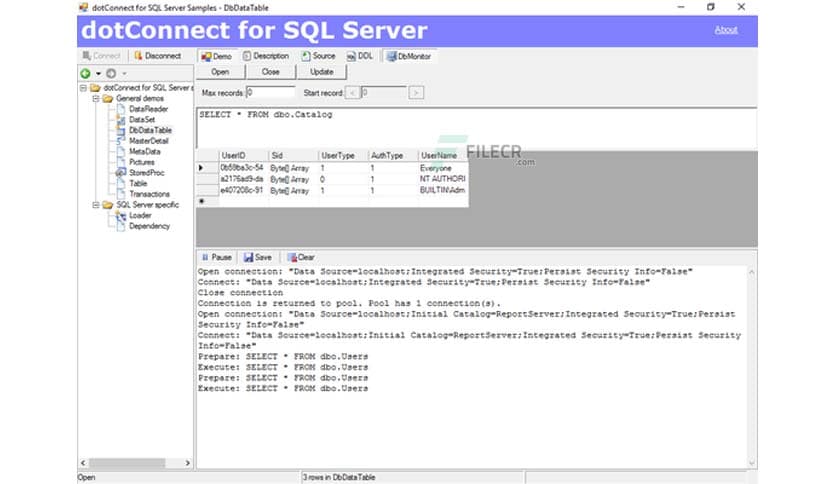This screenshot has width=836, height=484.
Task: Switch to the Source tab
Action: [x=318, y=56]
